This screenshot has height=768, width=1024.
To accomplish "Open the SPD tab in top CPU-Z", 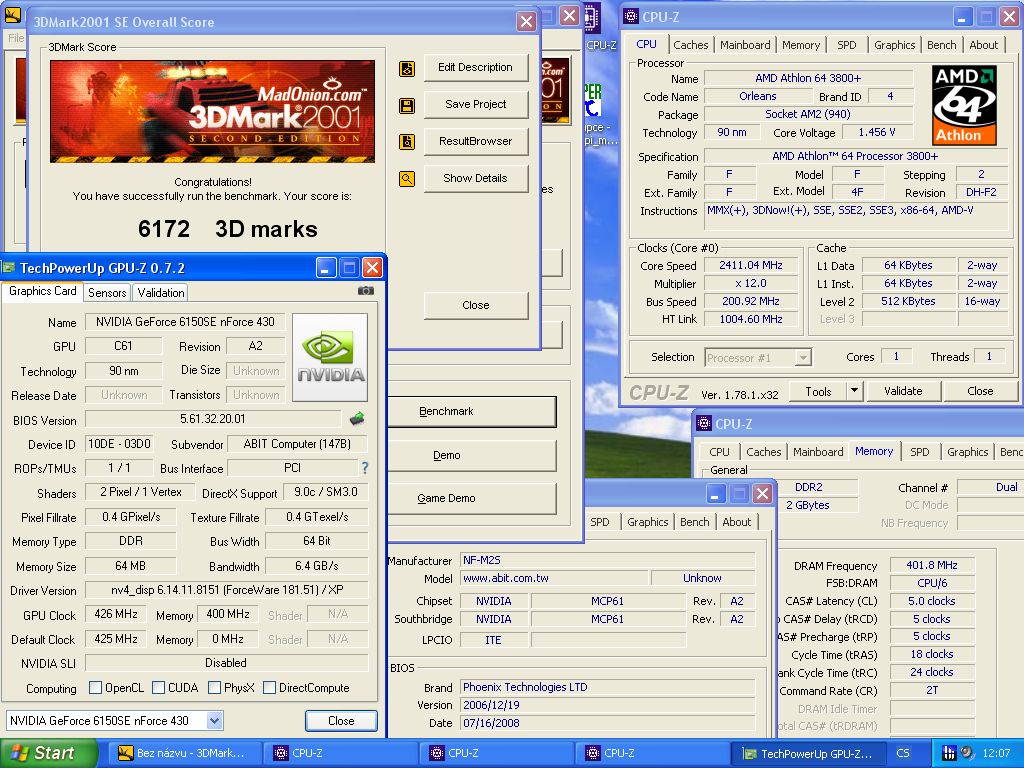I will click(846, 45).
